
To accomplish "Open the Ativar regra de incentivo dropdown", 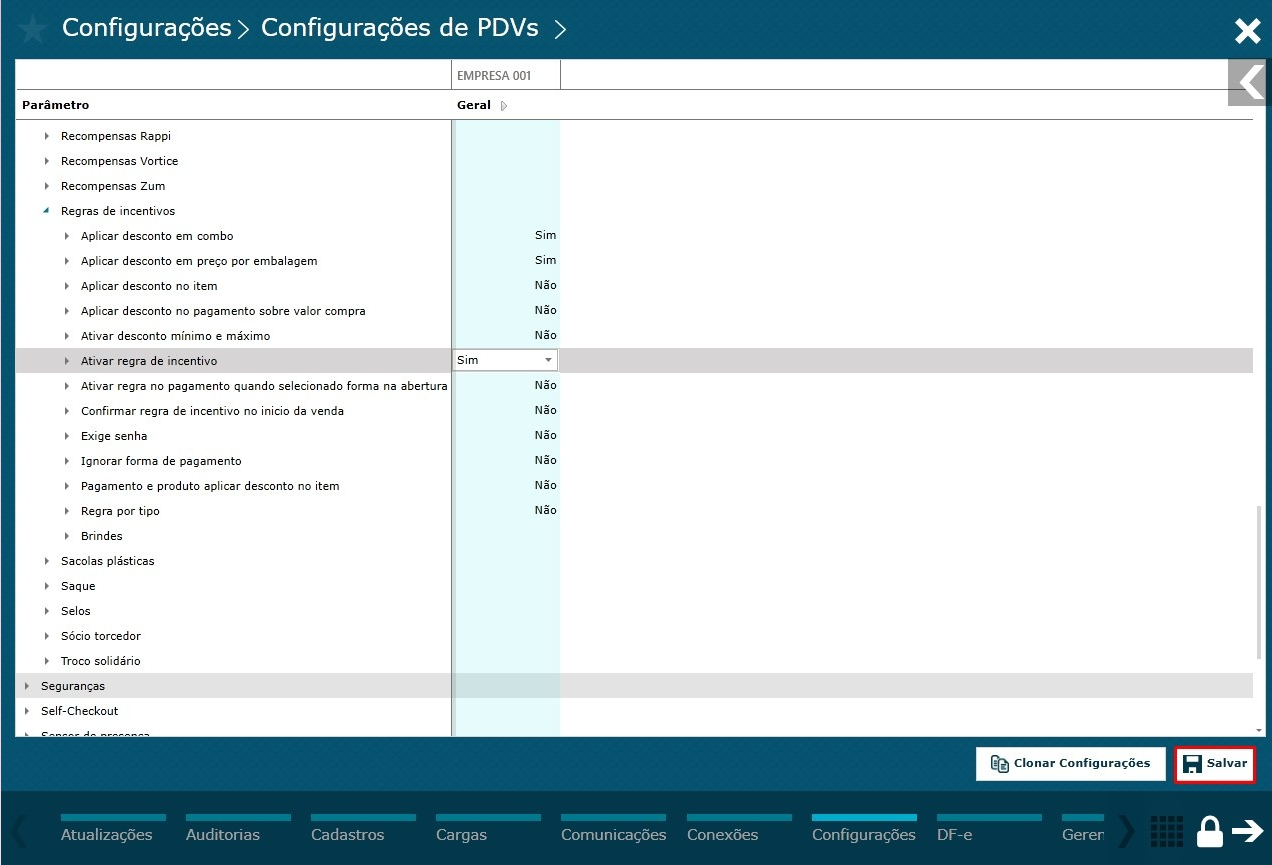I will (x=548, y=360).
